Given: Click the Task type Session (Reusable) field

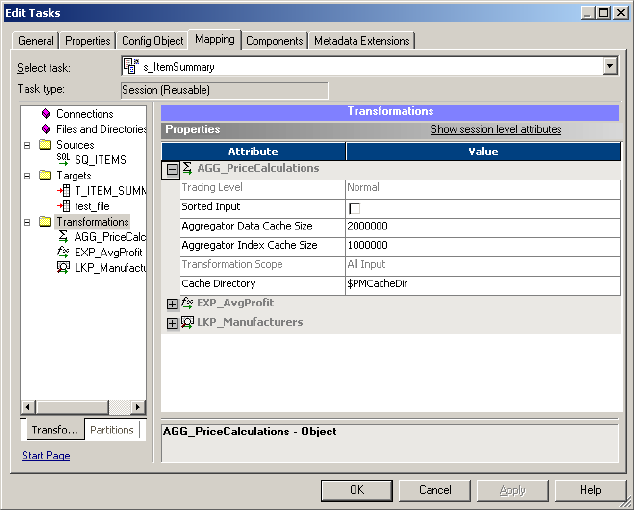Looking at the screenshot, I should (225, 90).
